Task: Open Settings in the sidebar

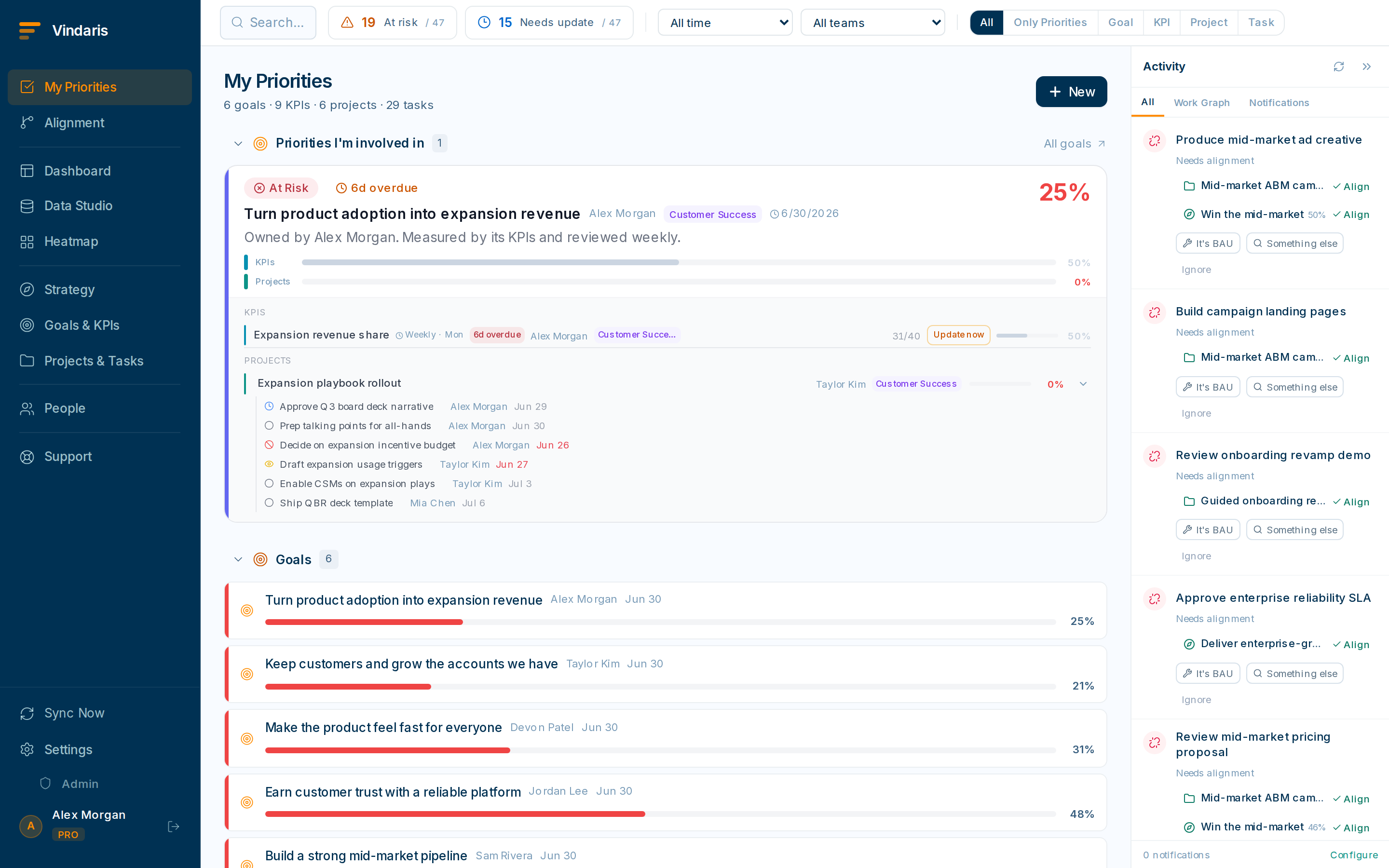Action: pyautogui.click(x=100, y=749)
